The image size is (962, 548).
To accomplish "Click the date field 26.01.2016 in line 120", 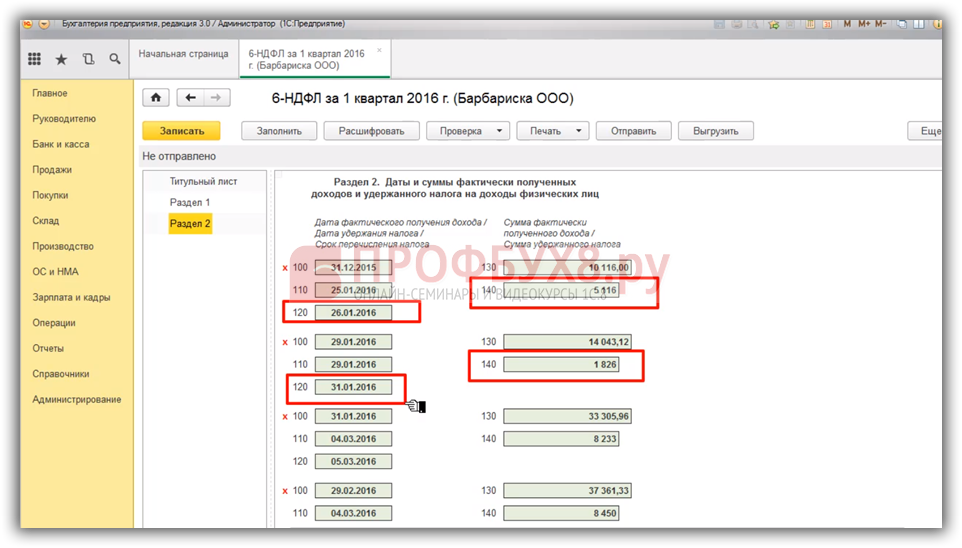I will point(353,313).
